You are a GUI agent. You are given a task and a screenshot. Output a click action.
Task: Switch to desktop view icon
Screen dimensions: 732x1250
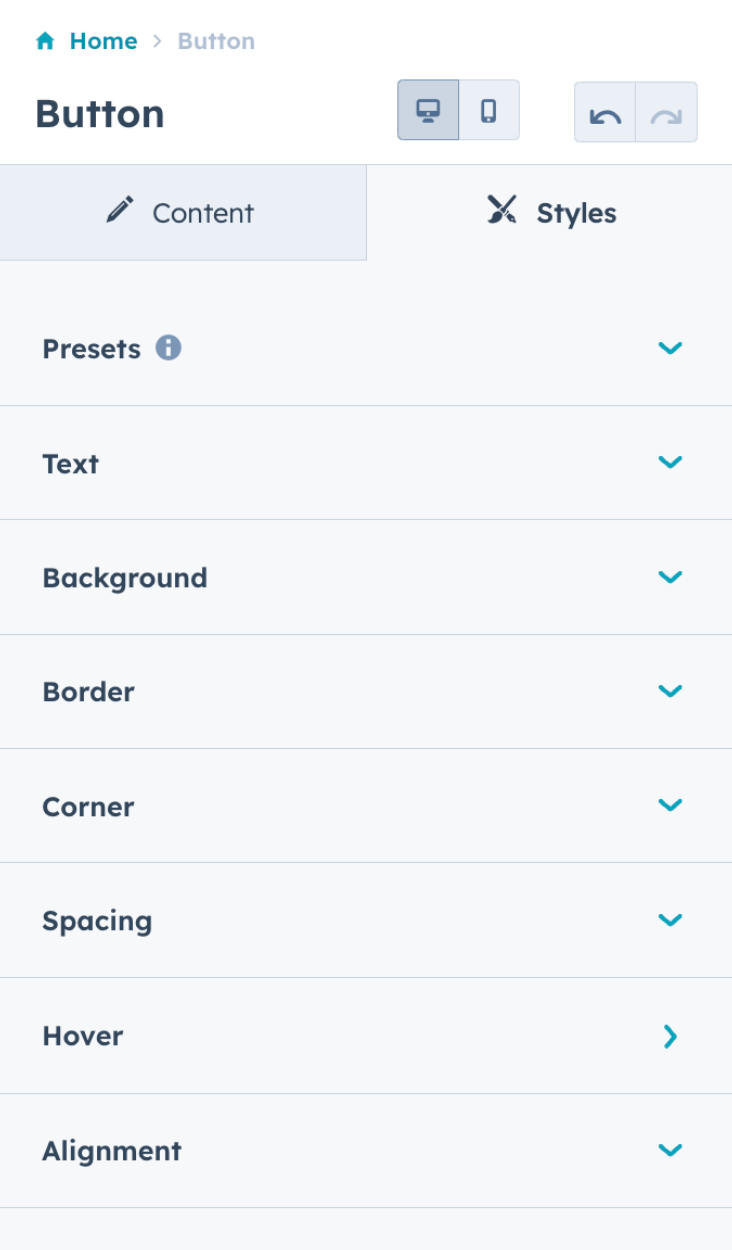pos(428,110)
